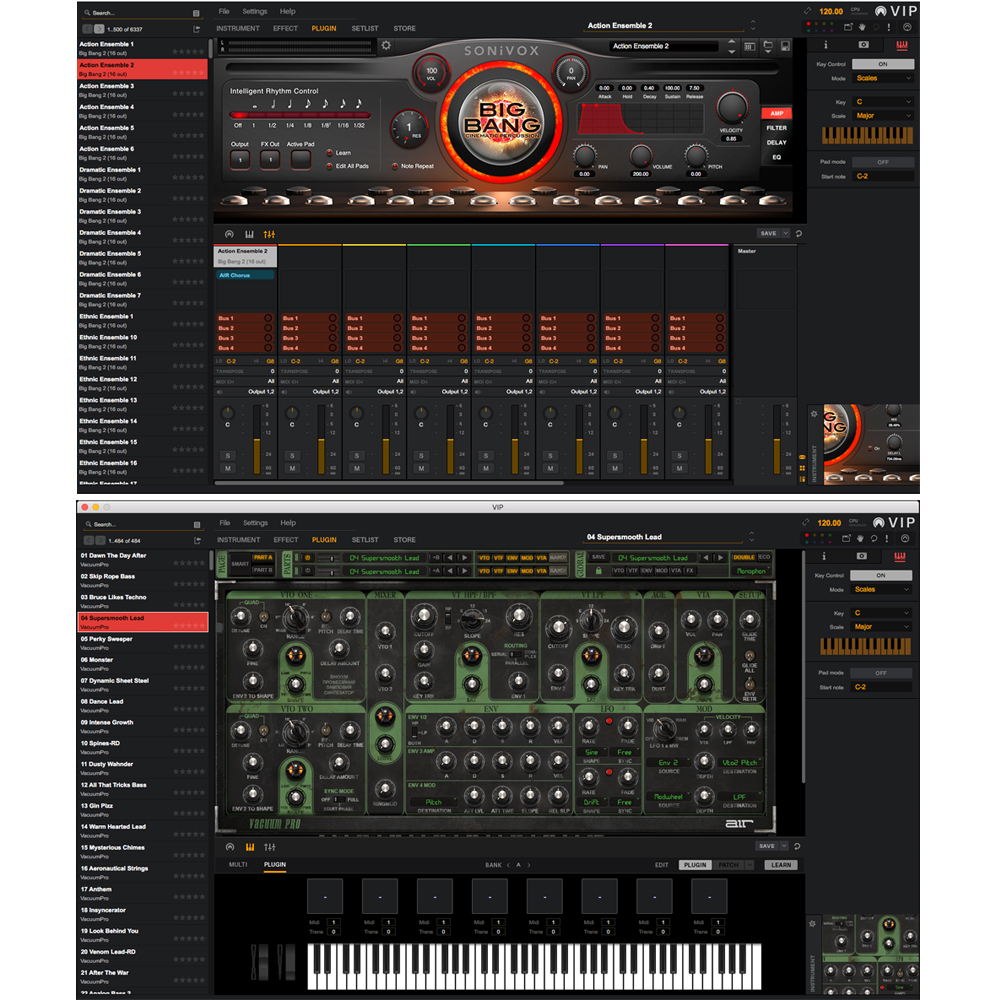The width and height of the screenshot is (1000, 1000).
Task: Open Monophon voice mode dropdown in Vacuum Pro
Action: (751, 571)
